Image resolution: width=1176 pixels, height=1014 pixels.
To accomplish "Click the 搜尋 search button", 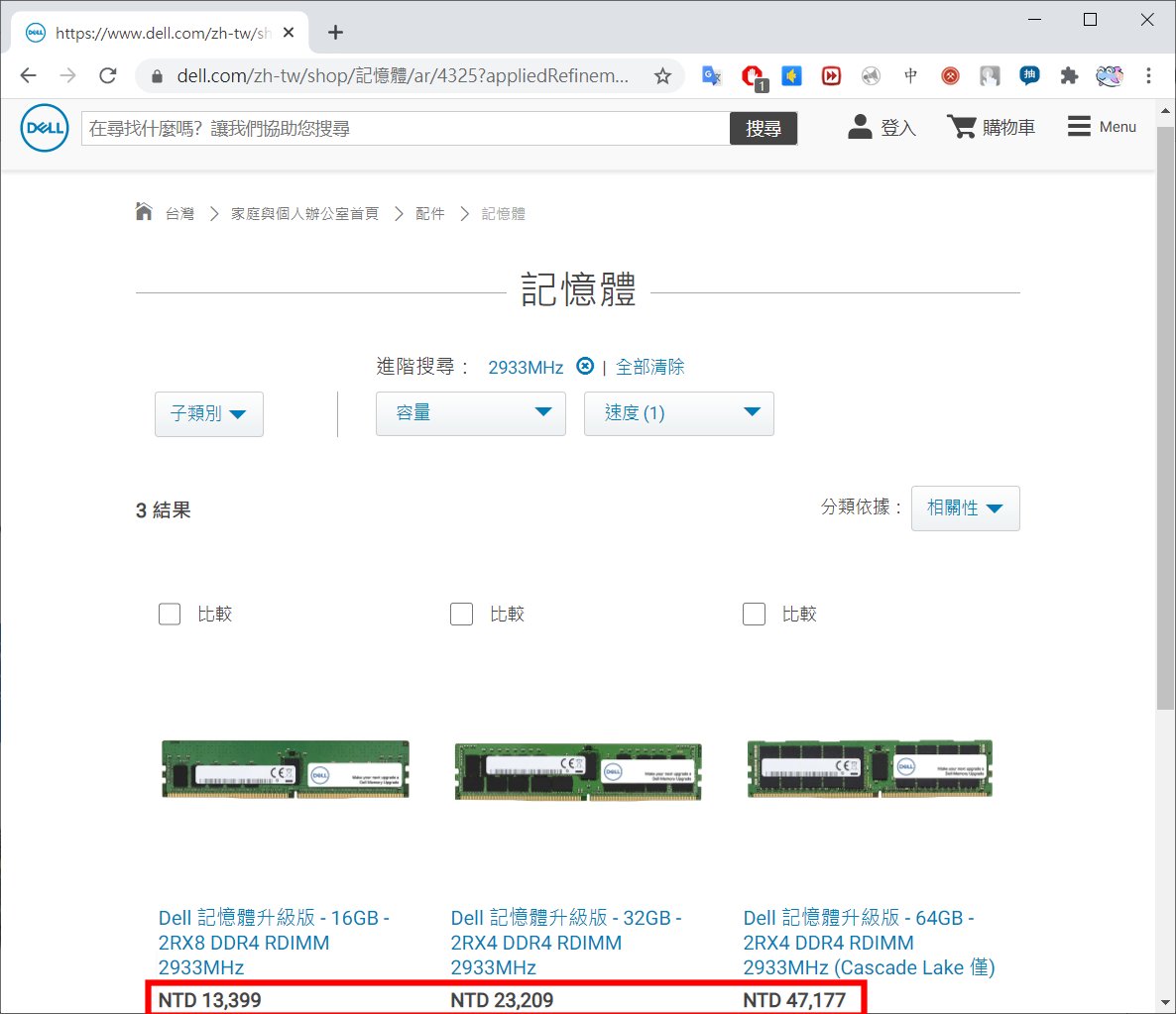I will (x=764, y=128).
